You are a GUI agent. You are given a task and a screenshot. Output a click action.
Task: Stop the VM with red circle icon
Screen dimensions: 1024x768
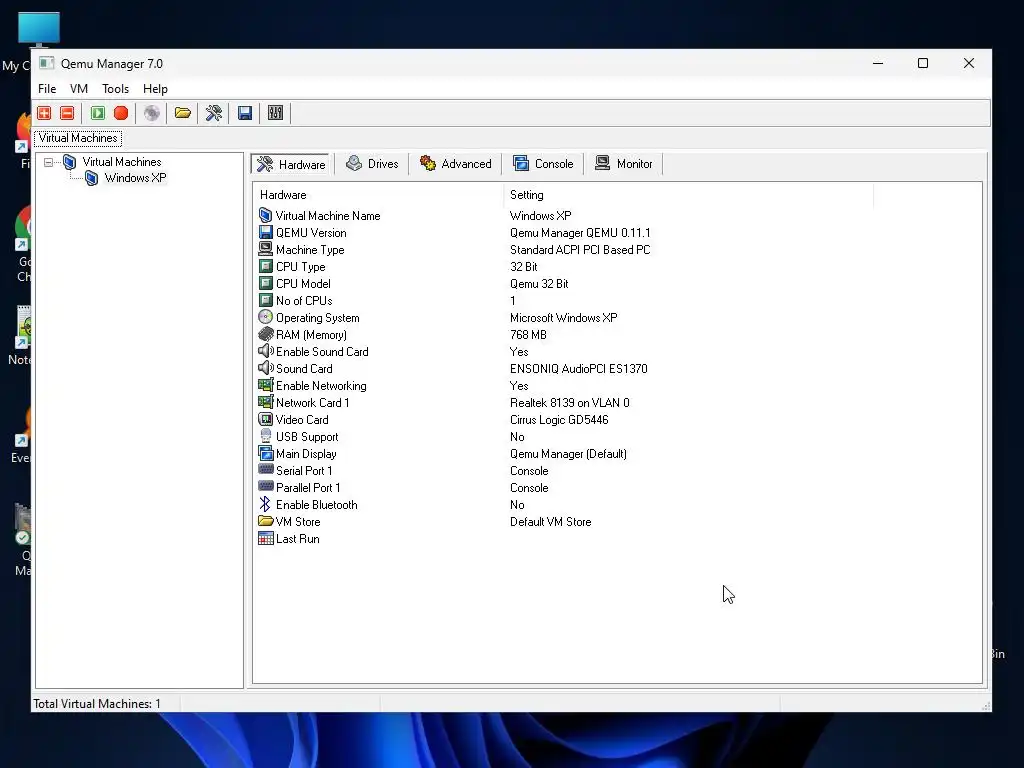coord(121,113)
